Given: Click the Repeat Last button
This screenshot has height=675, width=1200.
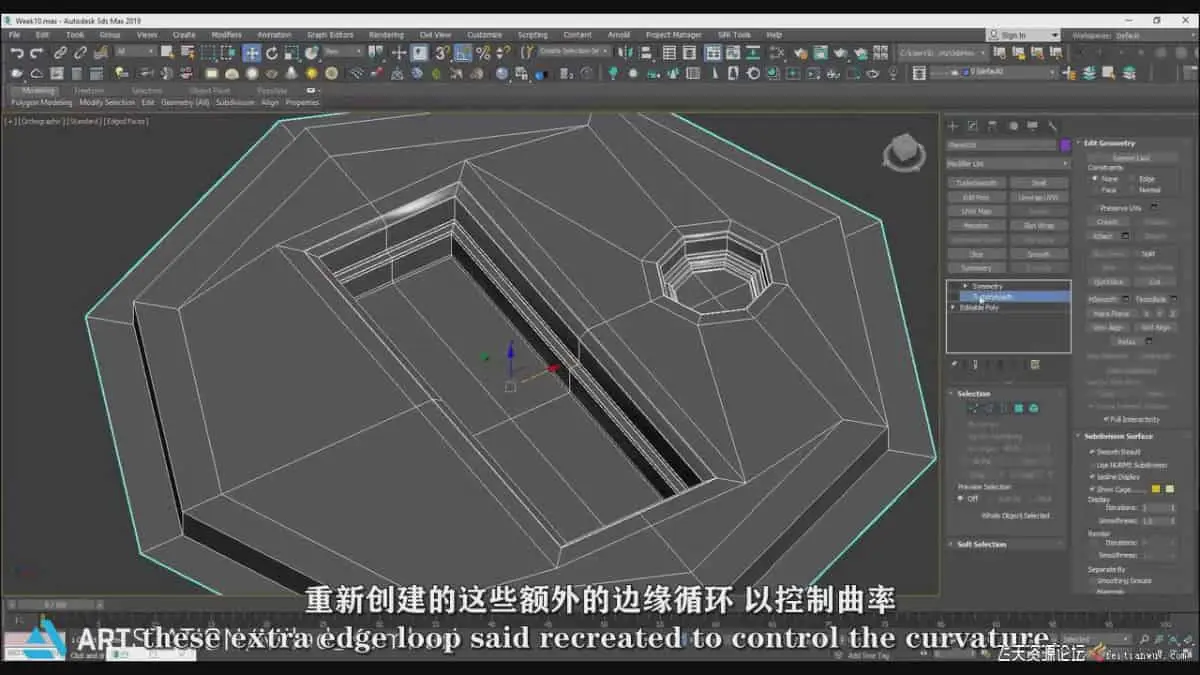Looking at the screenshot, I should [x=1131, y=158].
